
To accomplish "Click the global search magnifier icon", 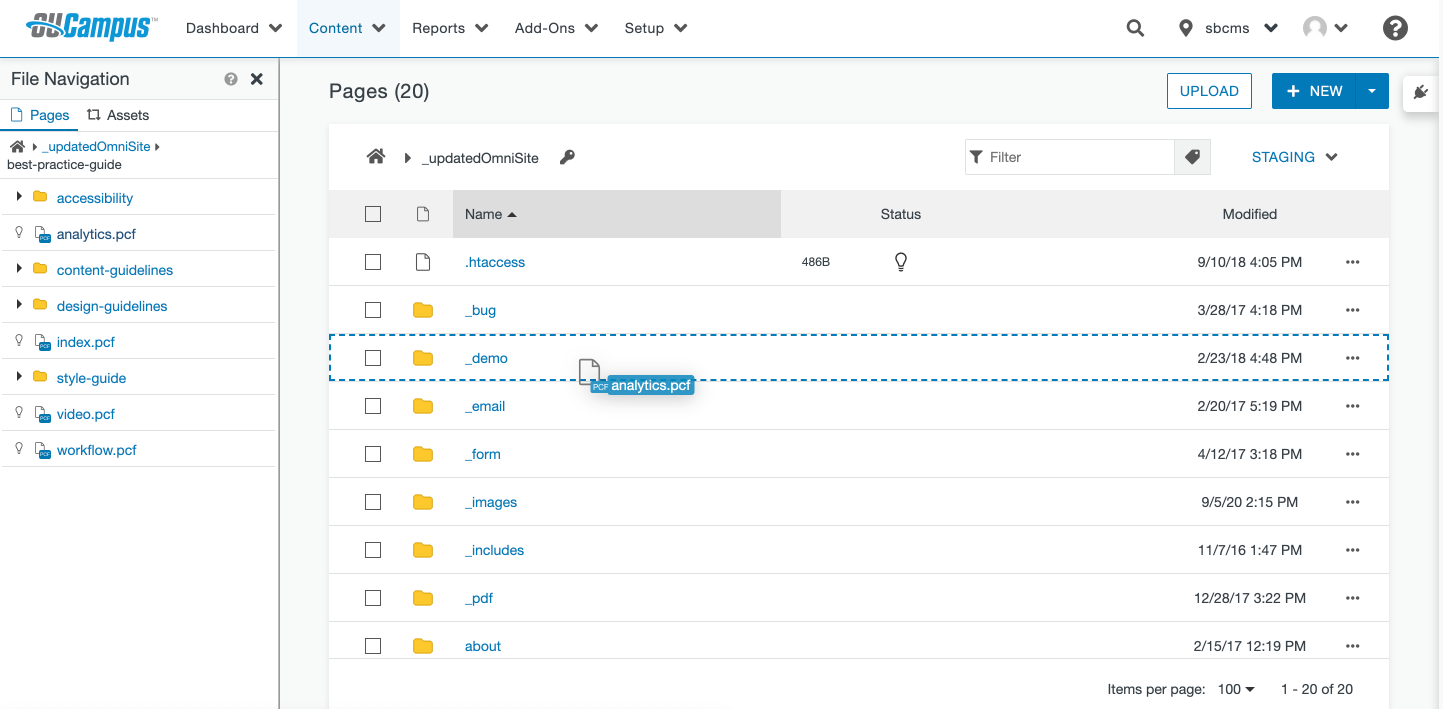I will [1135, 28].
